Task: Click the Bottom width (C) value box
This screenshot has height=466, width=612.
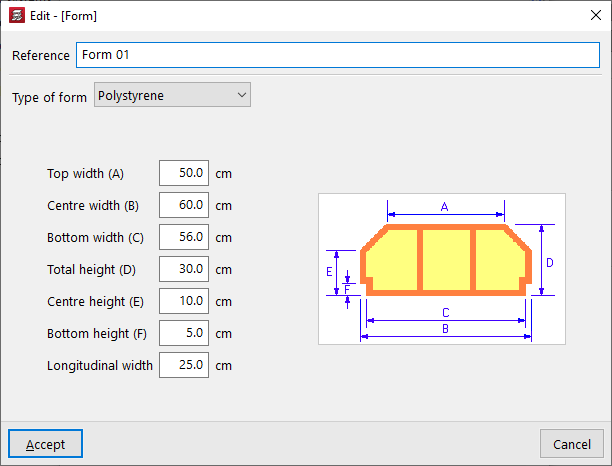Action: pos(184,237)
